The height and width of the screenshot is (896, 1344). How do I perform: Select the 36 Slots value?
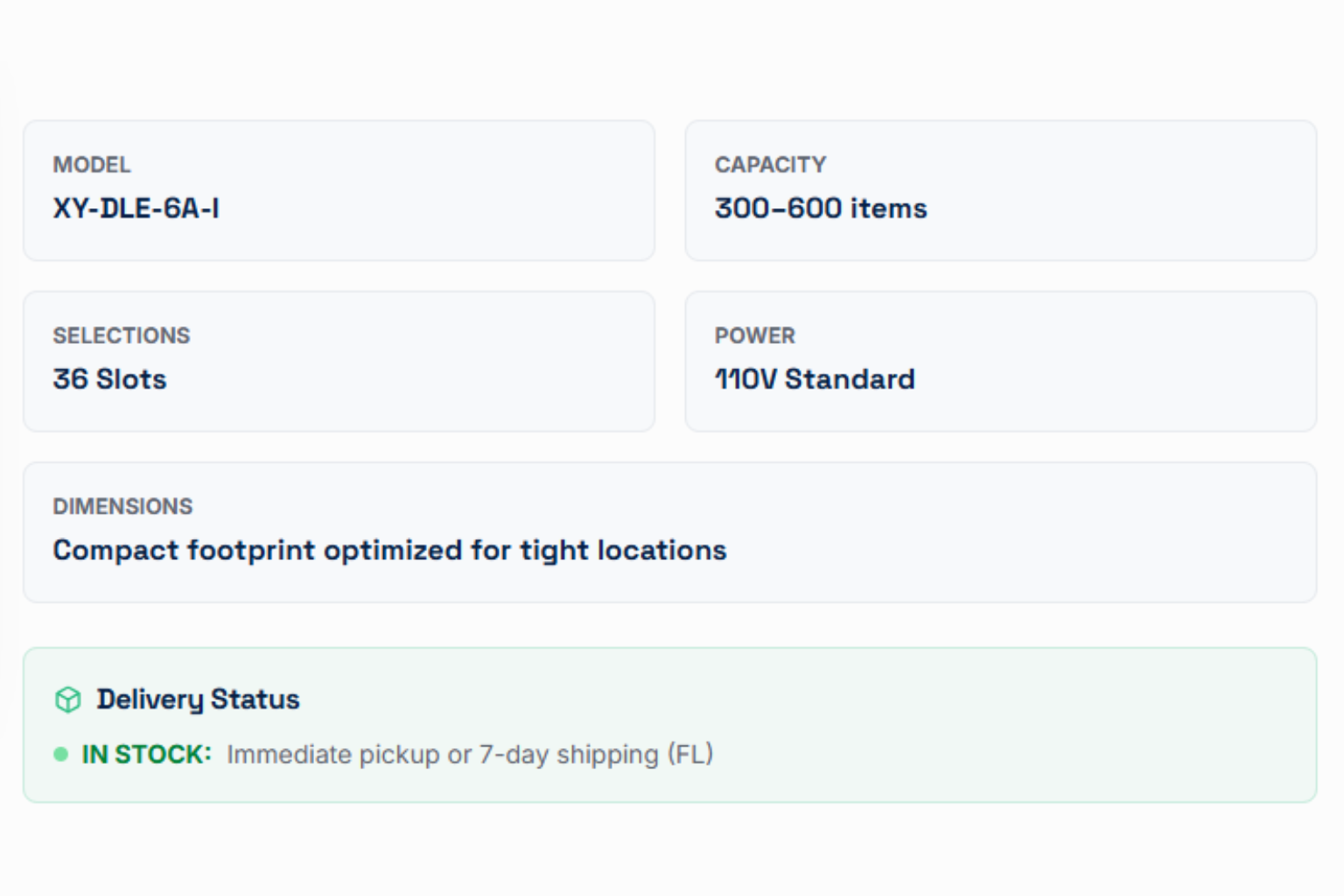click(x=109, y=379)
